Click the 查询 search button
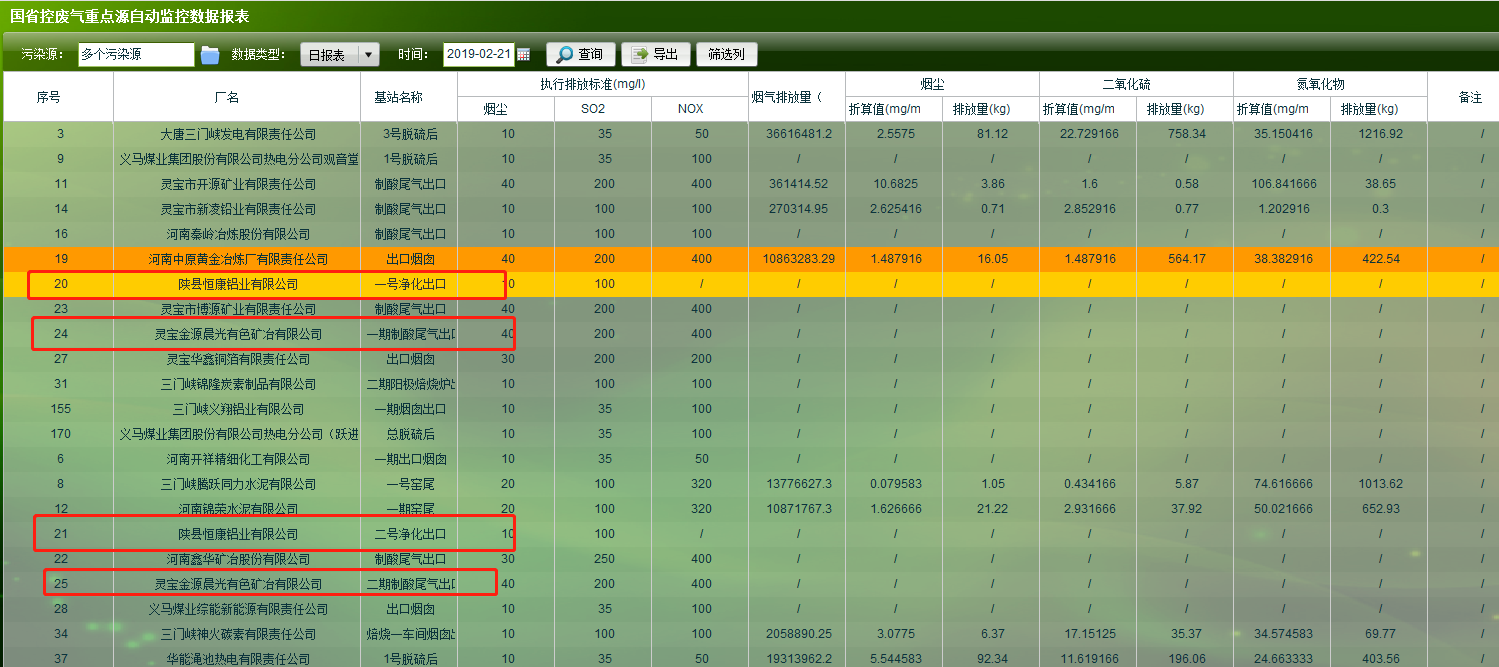 (x=580, y=55)
